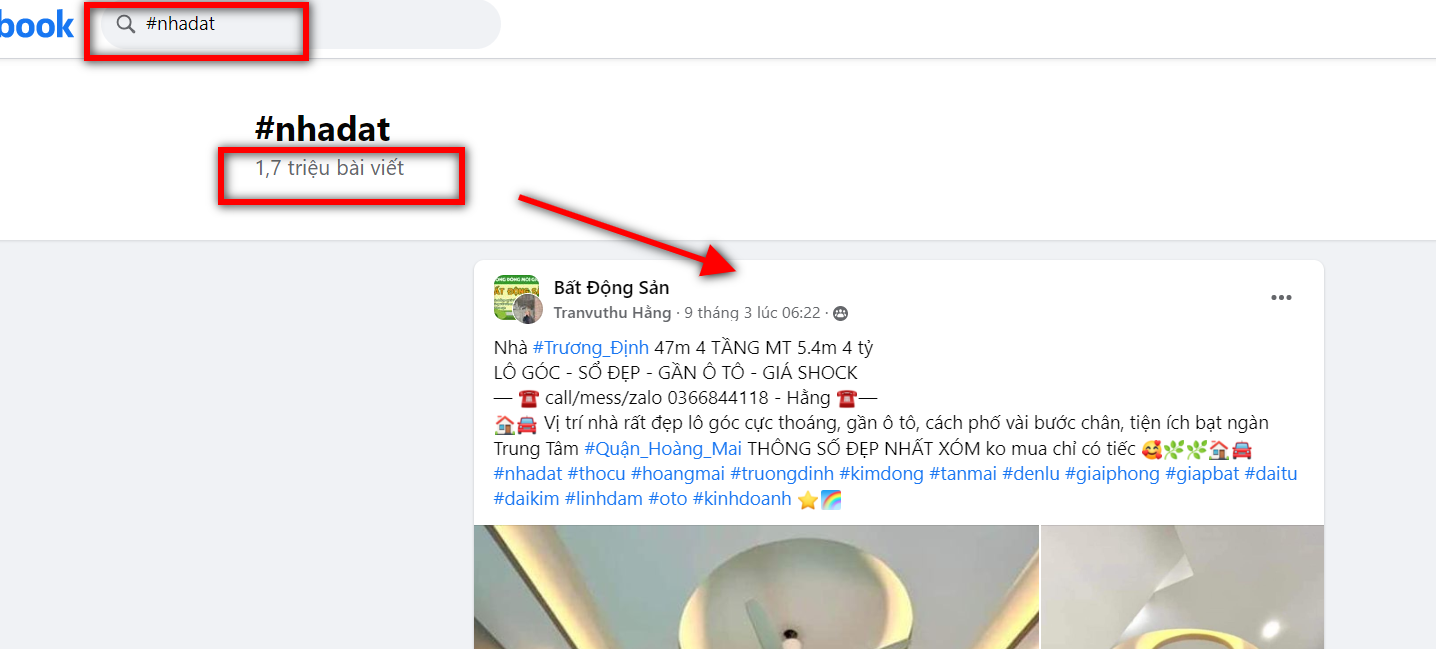Open the large ceiling photo on the left
The height and width of the screenshot is (649, 1436).
756,587
